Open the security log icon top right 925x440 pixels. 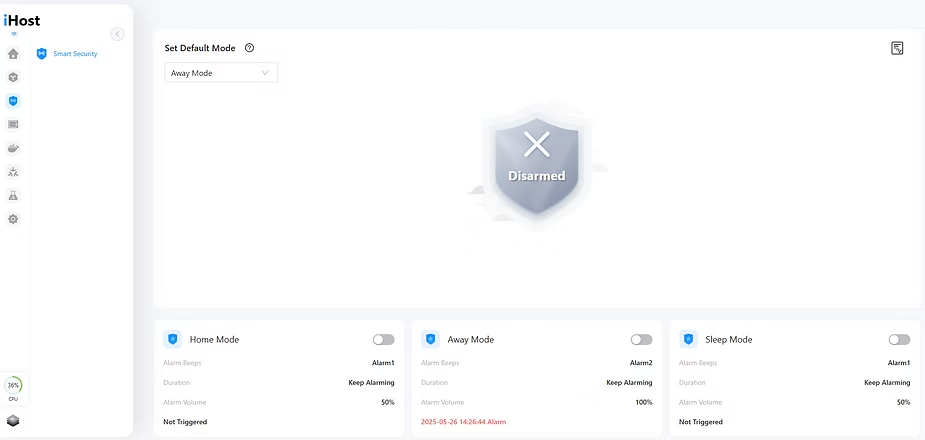point(897,48)
